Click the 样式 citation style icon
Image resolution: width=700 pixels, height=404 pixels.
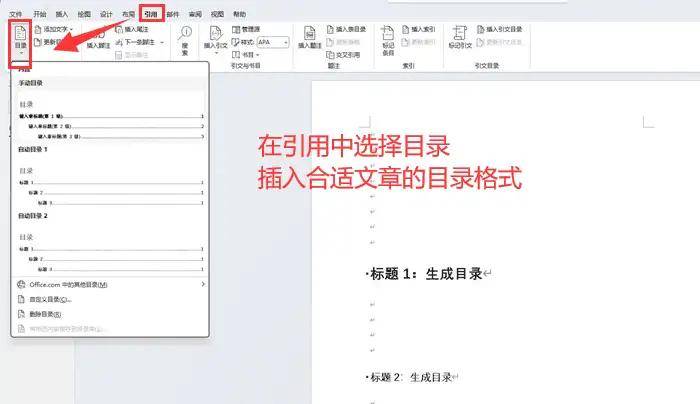236,42
